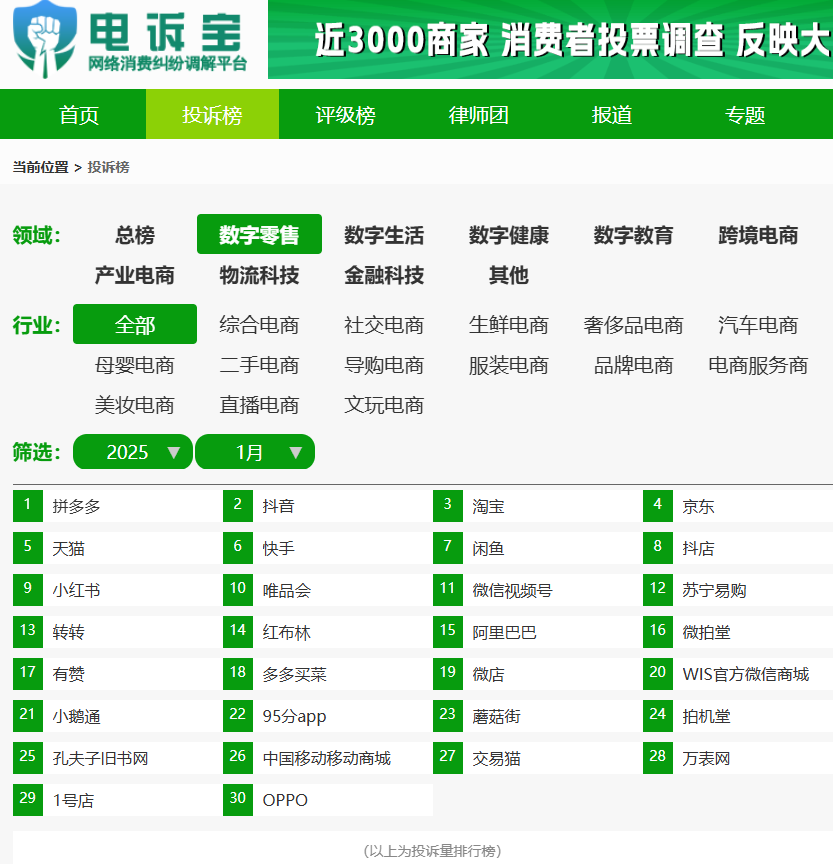The image size is (833, 864).
Task: Filter by 金融科技 domain
Action: tap(384, 275)
